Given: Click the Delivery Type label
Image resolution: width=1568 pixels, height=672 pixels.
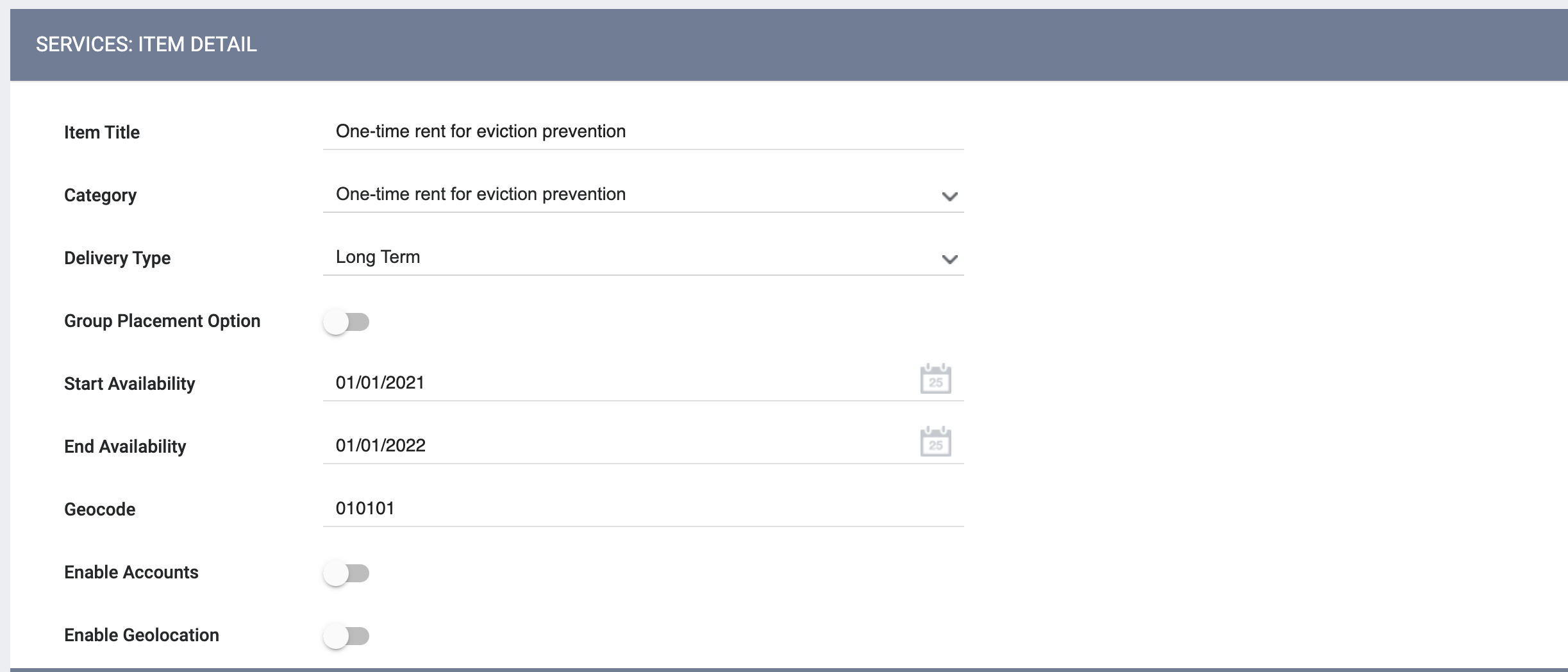Looking at the screenshot, I should (x=117, y=258).
